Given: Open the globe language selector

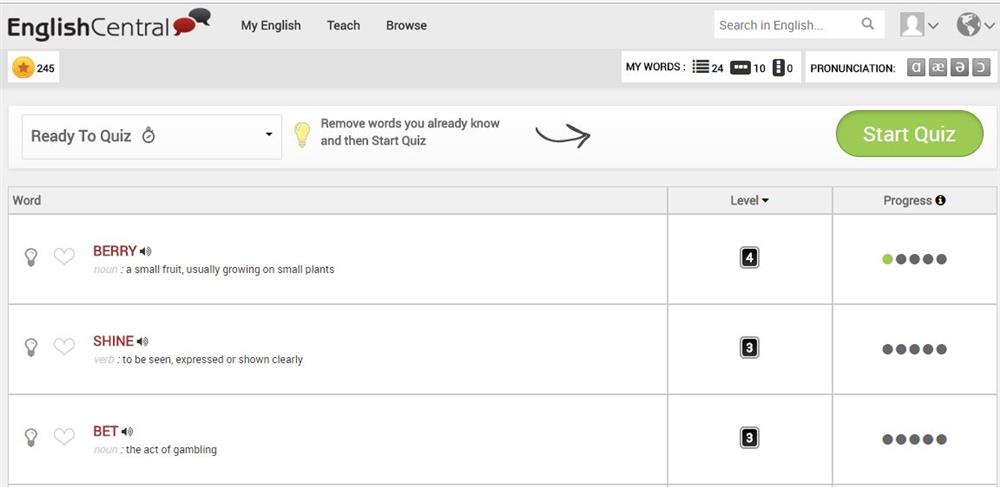Looking at the screenshot, I should [x=975, y=25].
